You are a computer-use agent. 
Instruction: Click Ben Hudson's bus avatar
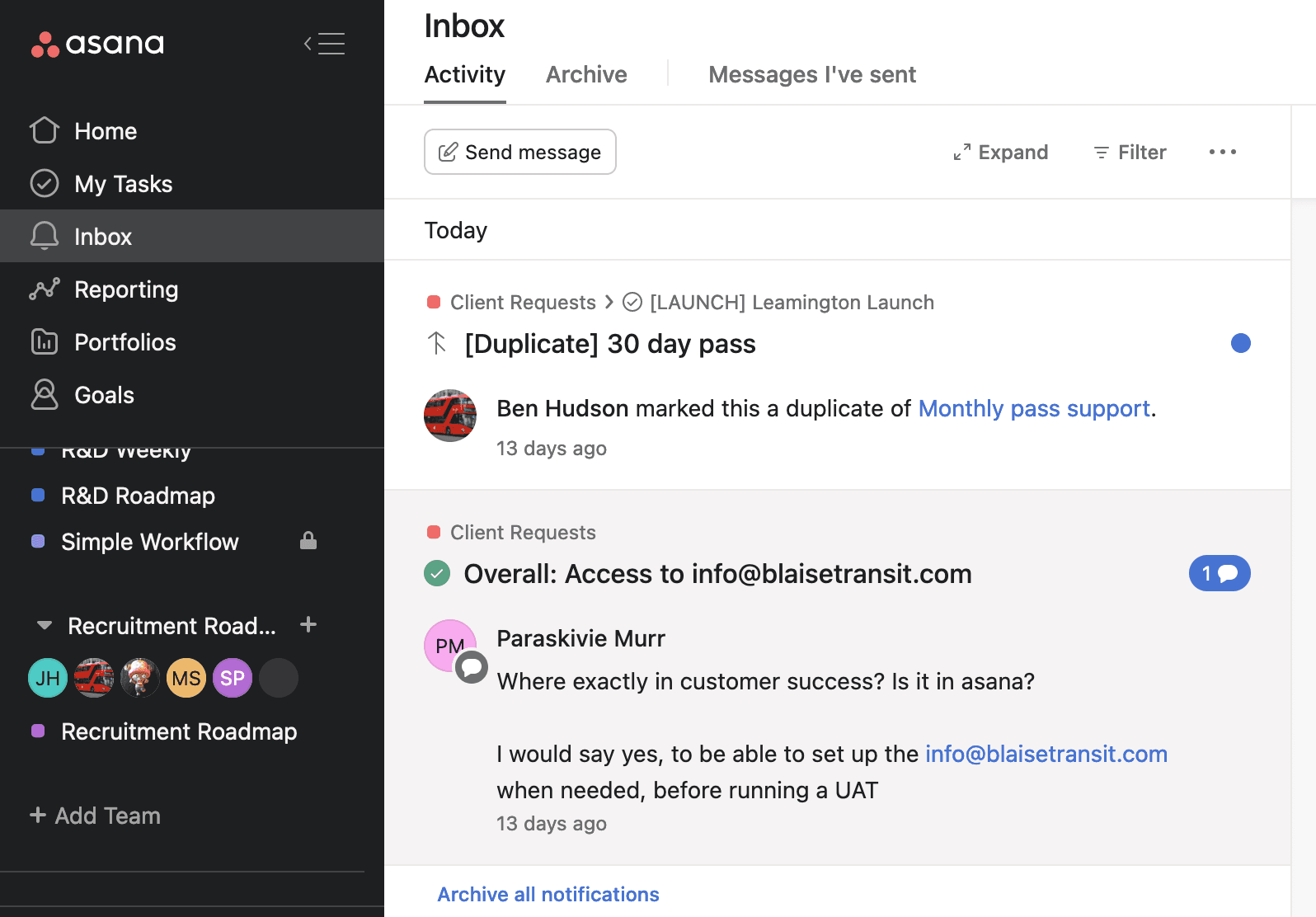pos(450,416)
